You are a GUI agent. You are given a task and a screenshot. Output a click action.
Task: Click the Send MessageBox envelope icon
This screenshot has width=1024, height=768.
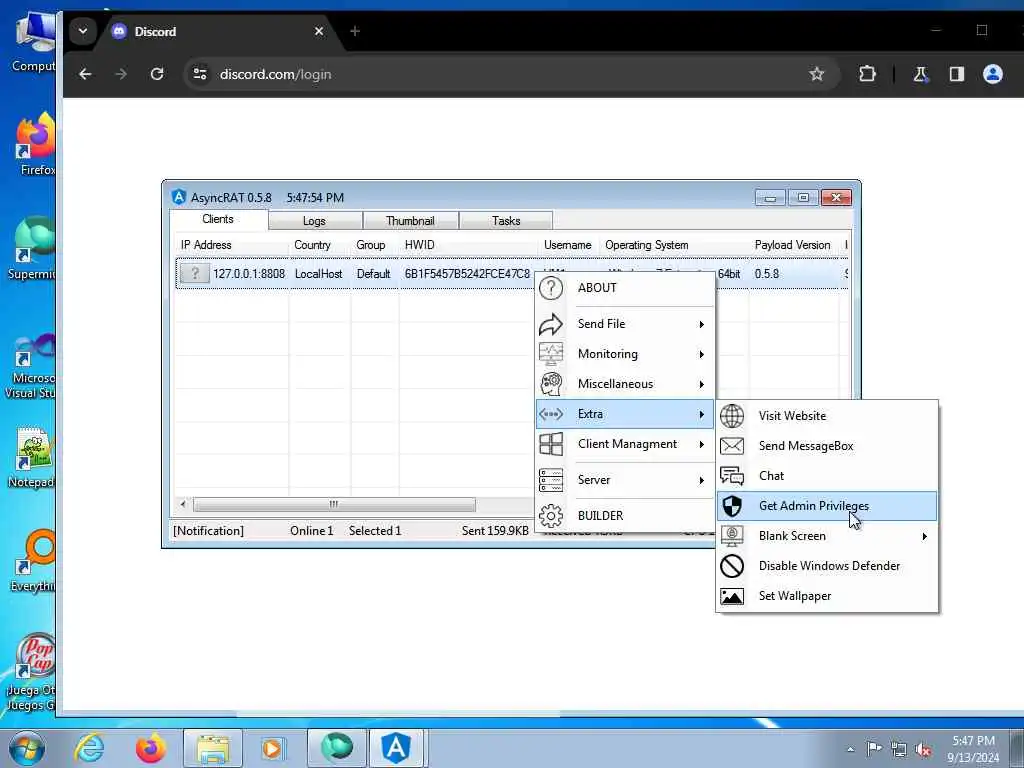(x=731, y=446)
